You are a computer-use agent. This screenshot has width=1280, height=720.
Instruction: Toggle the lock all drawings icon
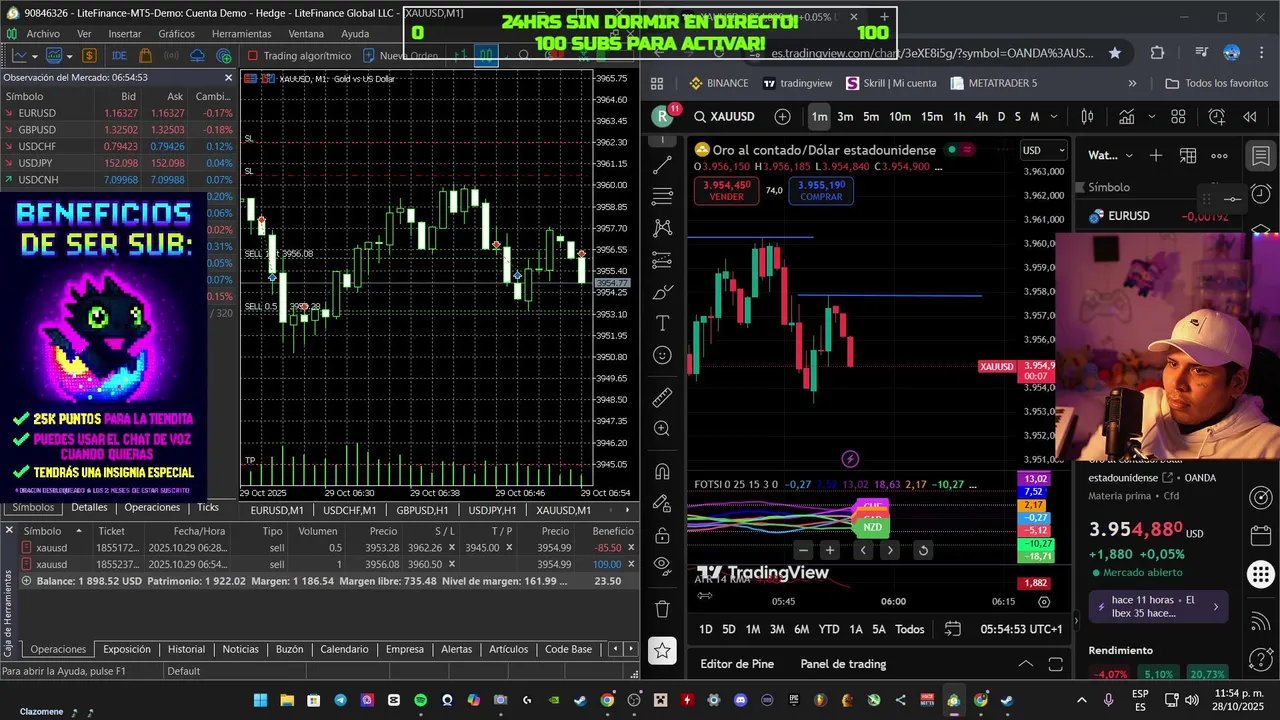(662, 535)
